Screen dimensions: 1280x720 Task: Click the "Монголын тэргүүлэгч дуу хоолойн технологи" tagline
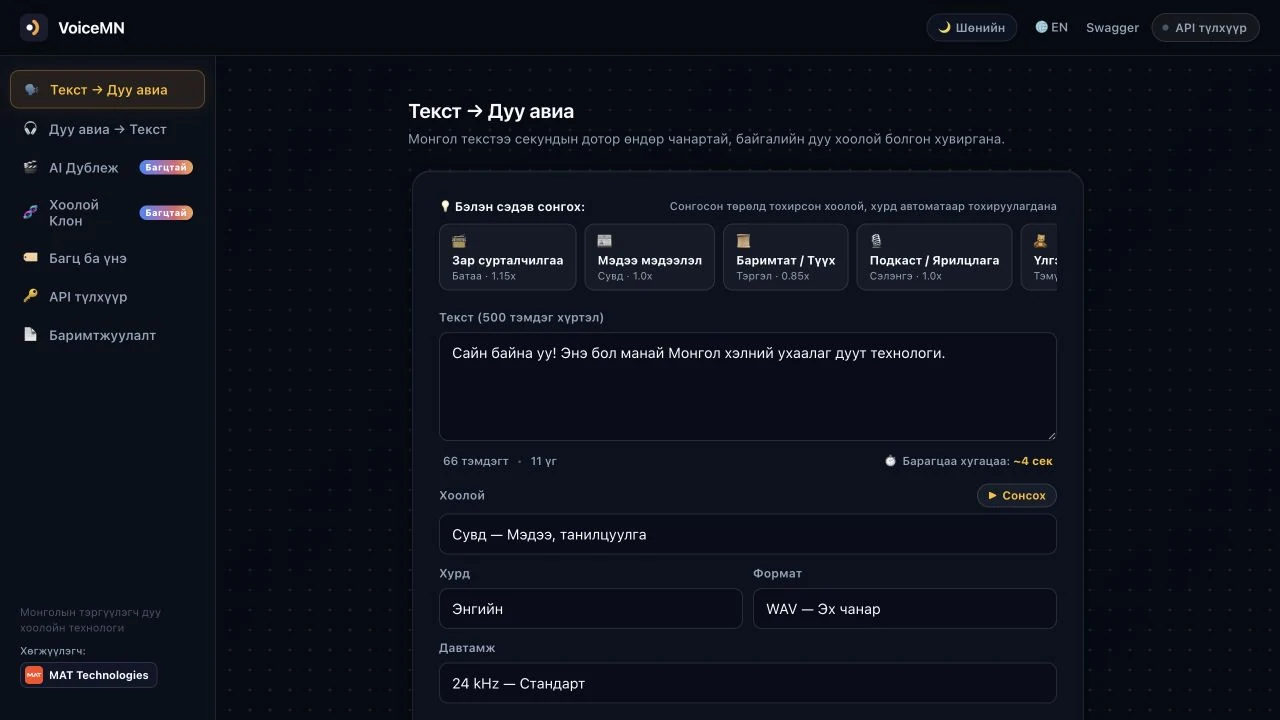[90, 620]
